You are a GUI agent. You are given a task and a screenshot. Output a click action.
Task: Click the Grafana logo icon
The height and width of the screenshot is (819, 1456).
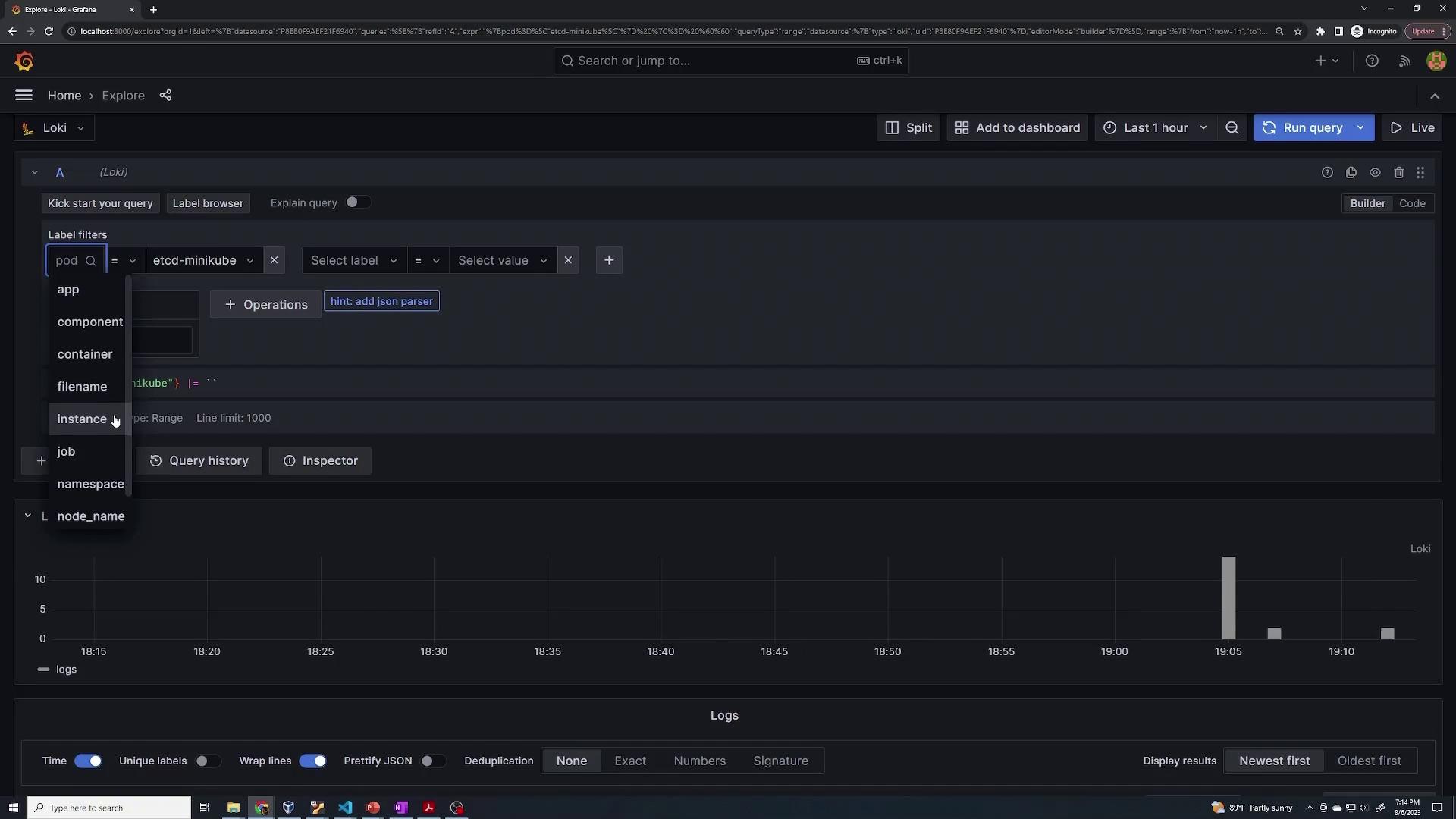click(x=24, y=61)
